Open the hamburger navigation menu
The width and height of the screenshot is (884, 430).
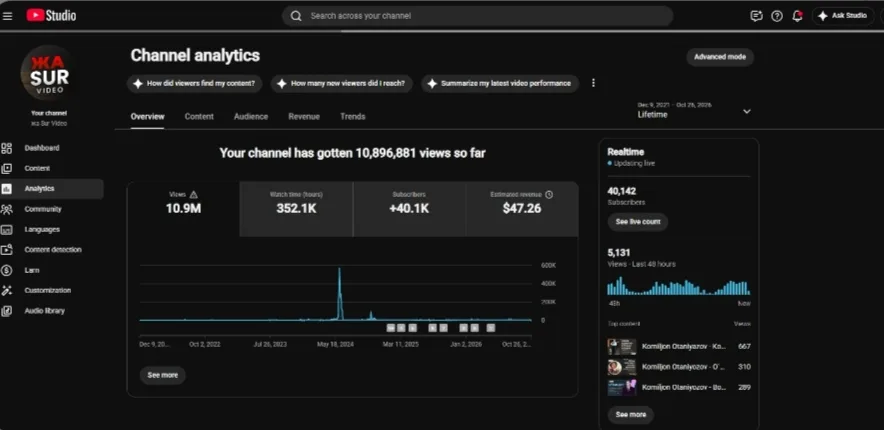7,16
